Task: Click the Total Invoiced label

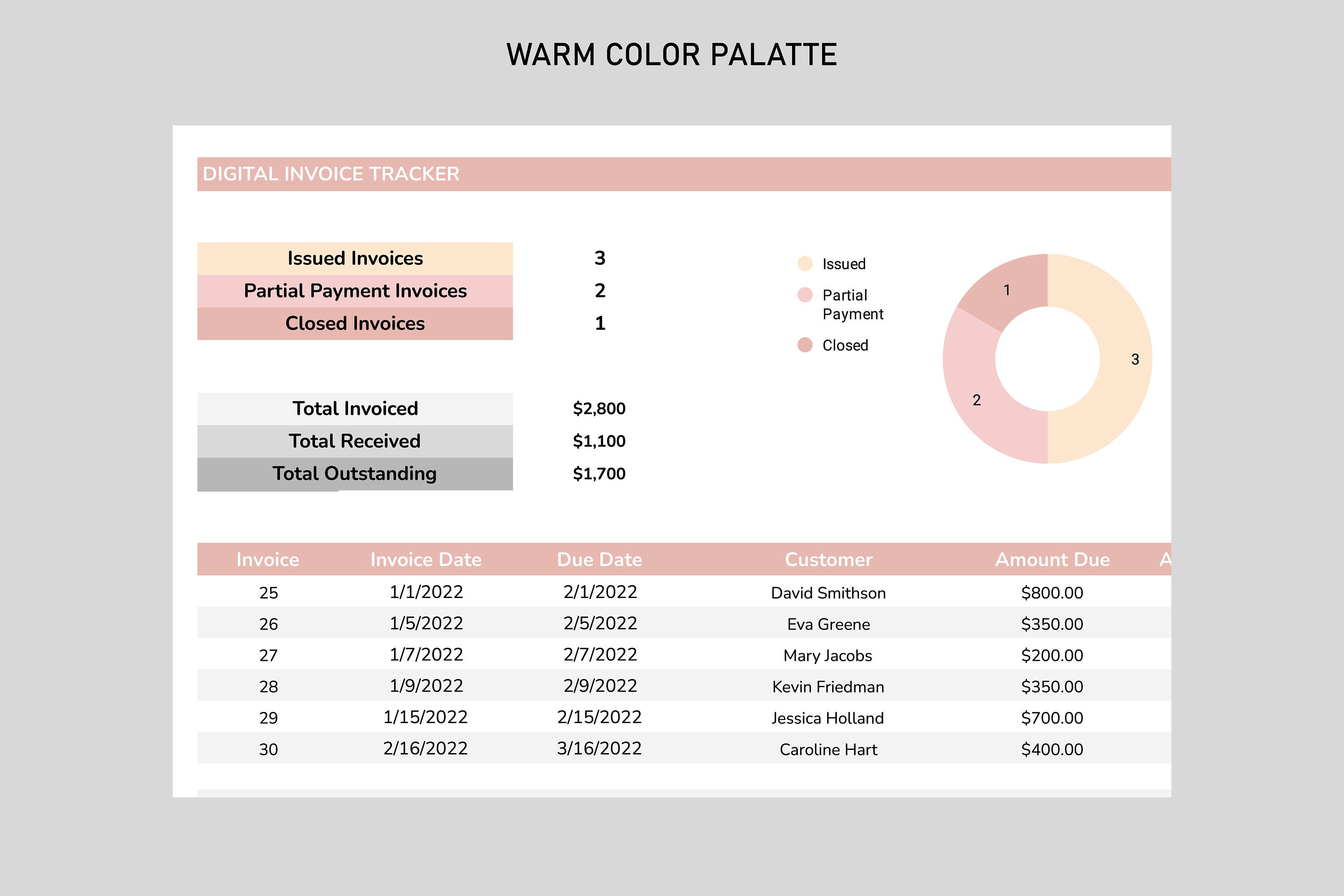Action: pyautogui.click(x=354, y=408)
